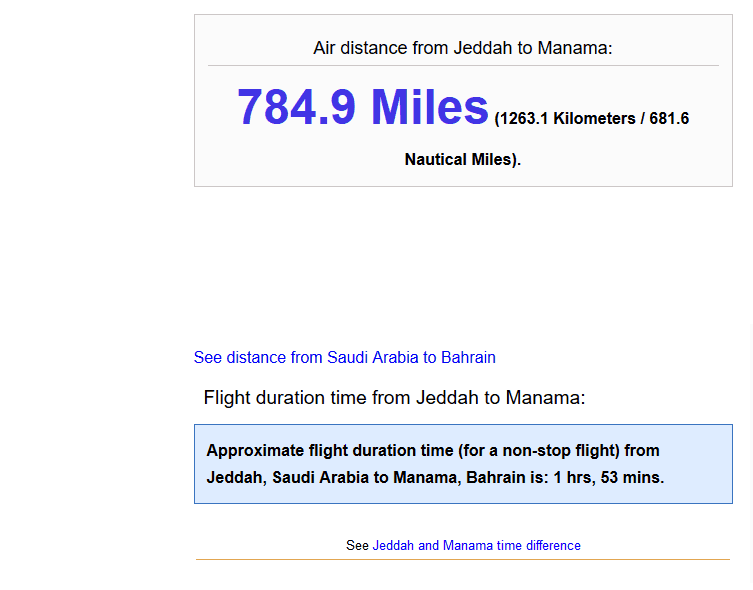Click the large blue word 'Miles'

point(429,107)
